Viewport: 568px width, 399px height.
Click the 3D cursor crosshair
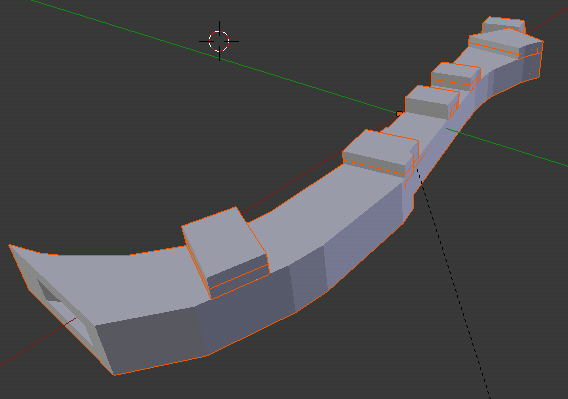219,41
